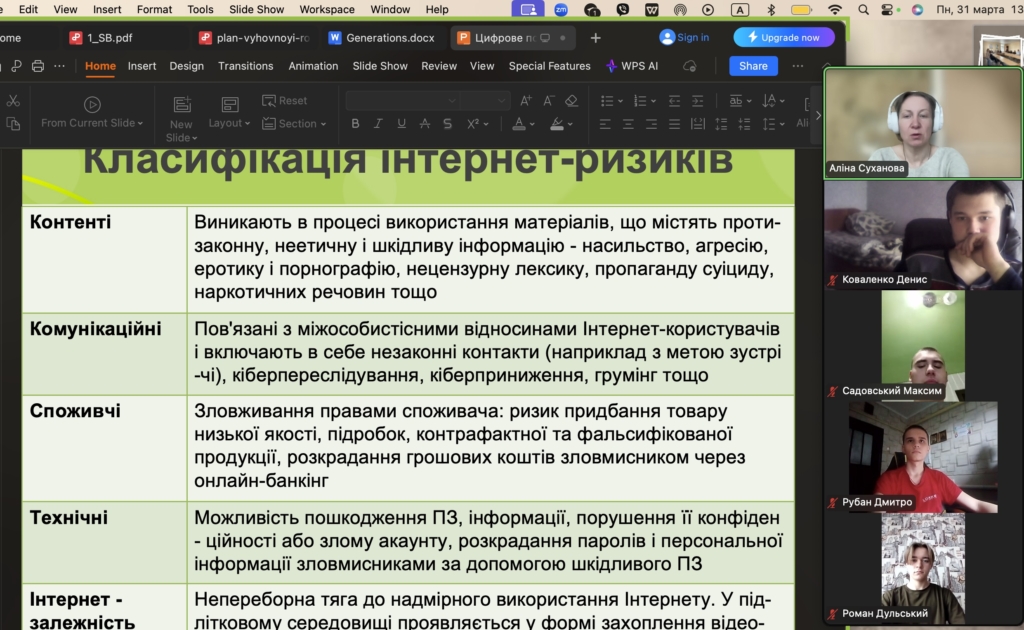
Task: Toggle bold formatting
Action: (x=355, y=124)
